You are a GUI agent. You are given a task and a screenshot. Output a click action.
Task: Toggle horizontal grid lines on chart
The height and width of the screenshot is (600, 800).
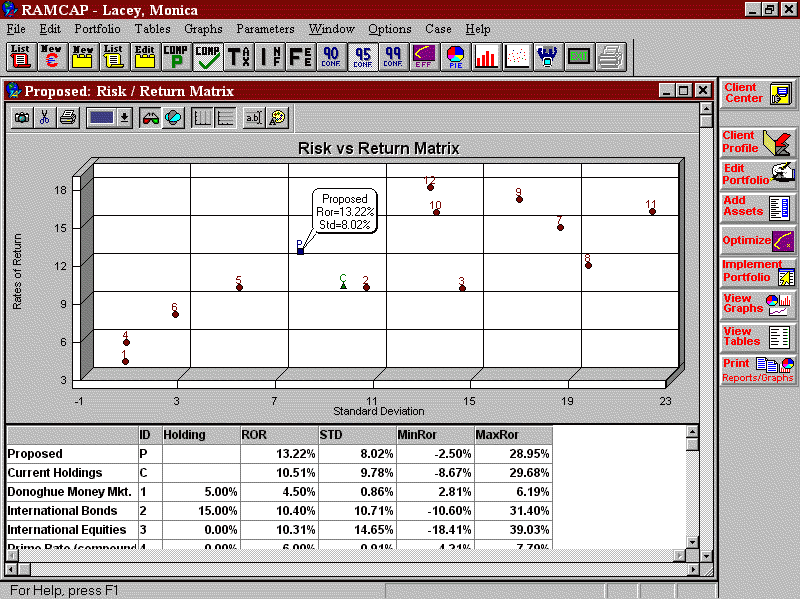click(225, 117)
